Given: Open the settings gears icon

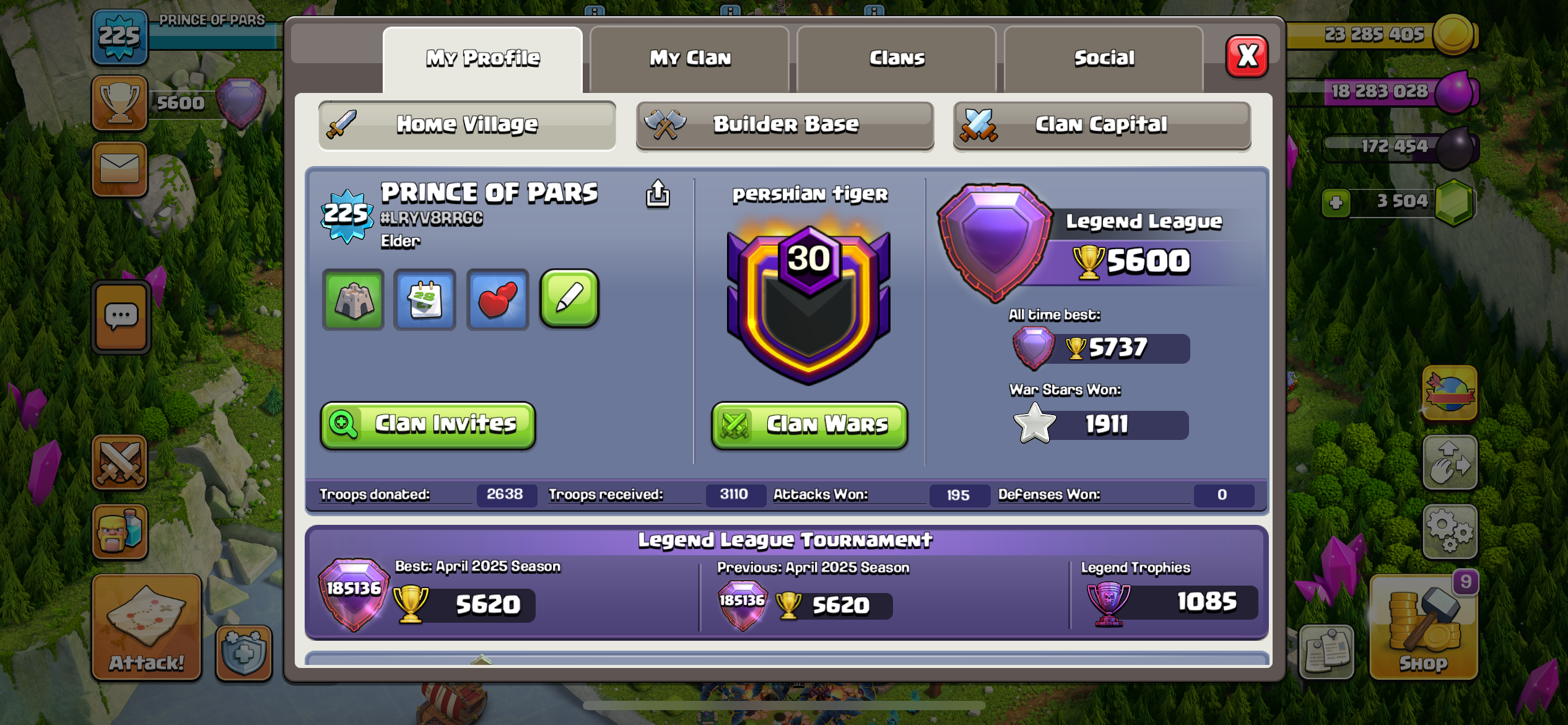Looking at the screenshot, I should pyautogui.click(x=1450, y=531).
